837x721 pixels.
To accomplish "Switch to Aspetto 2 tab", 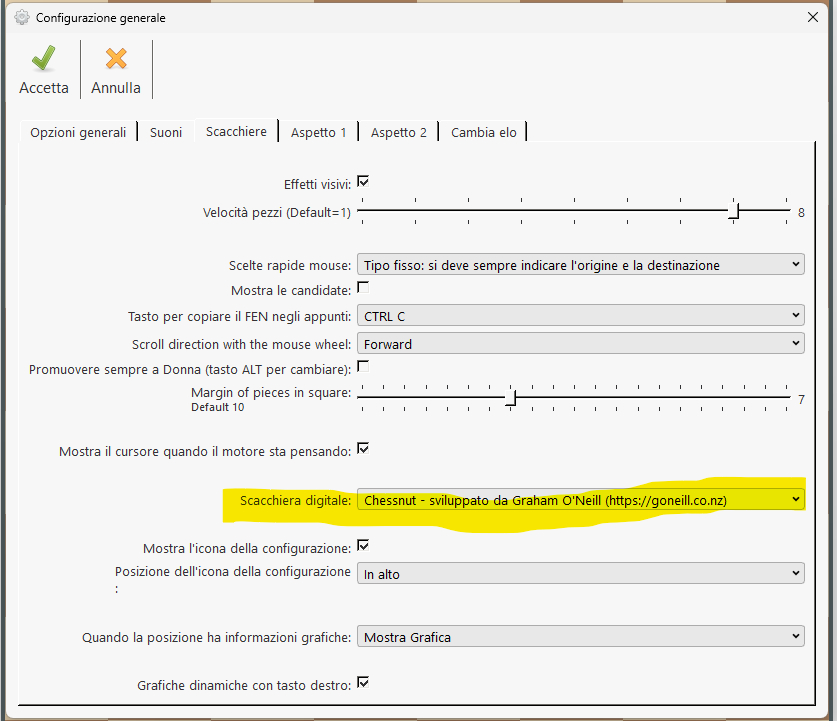I will 399,132.
